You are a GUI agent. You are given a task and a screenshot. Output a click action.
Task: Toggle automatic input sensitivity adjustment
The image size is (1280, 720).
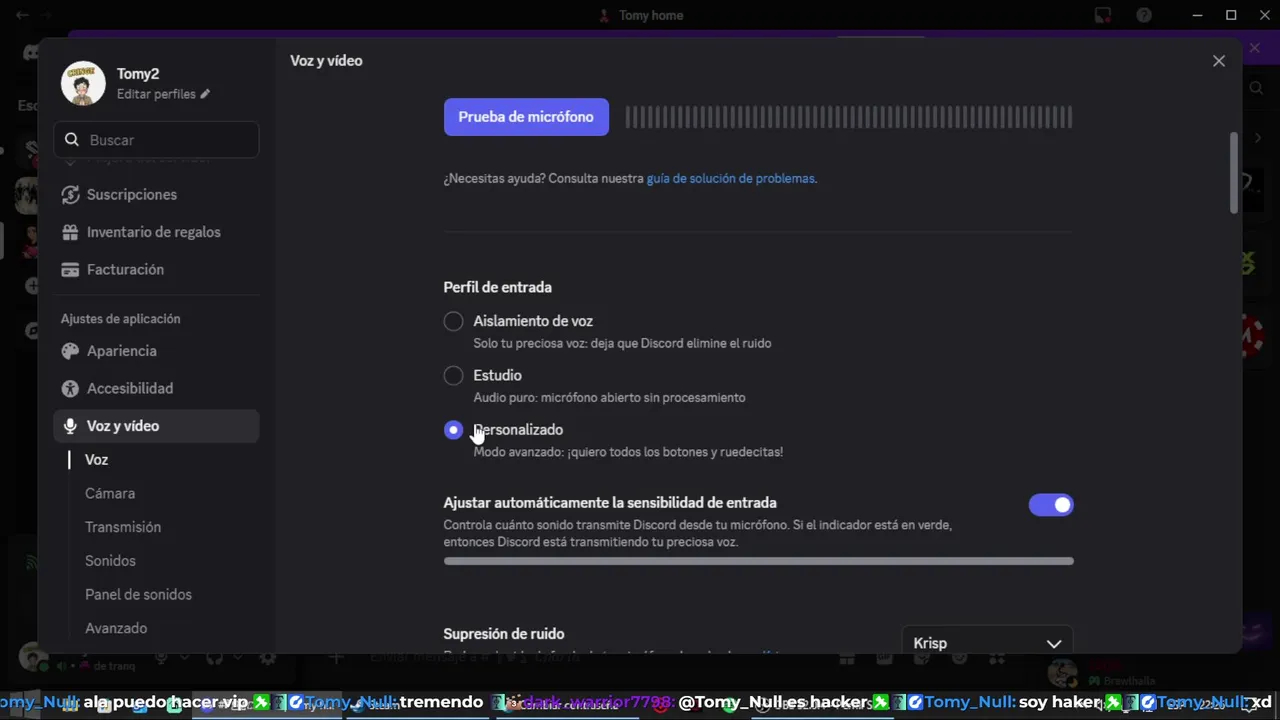(x=1051, y=505)
